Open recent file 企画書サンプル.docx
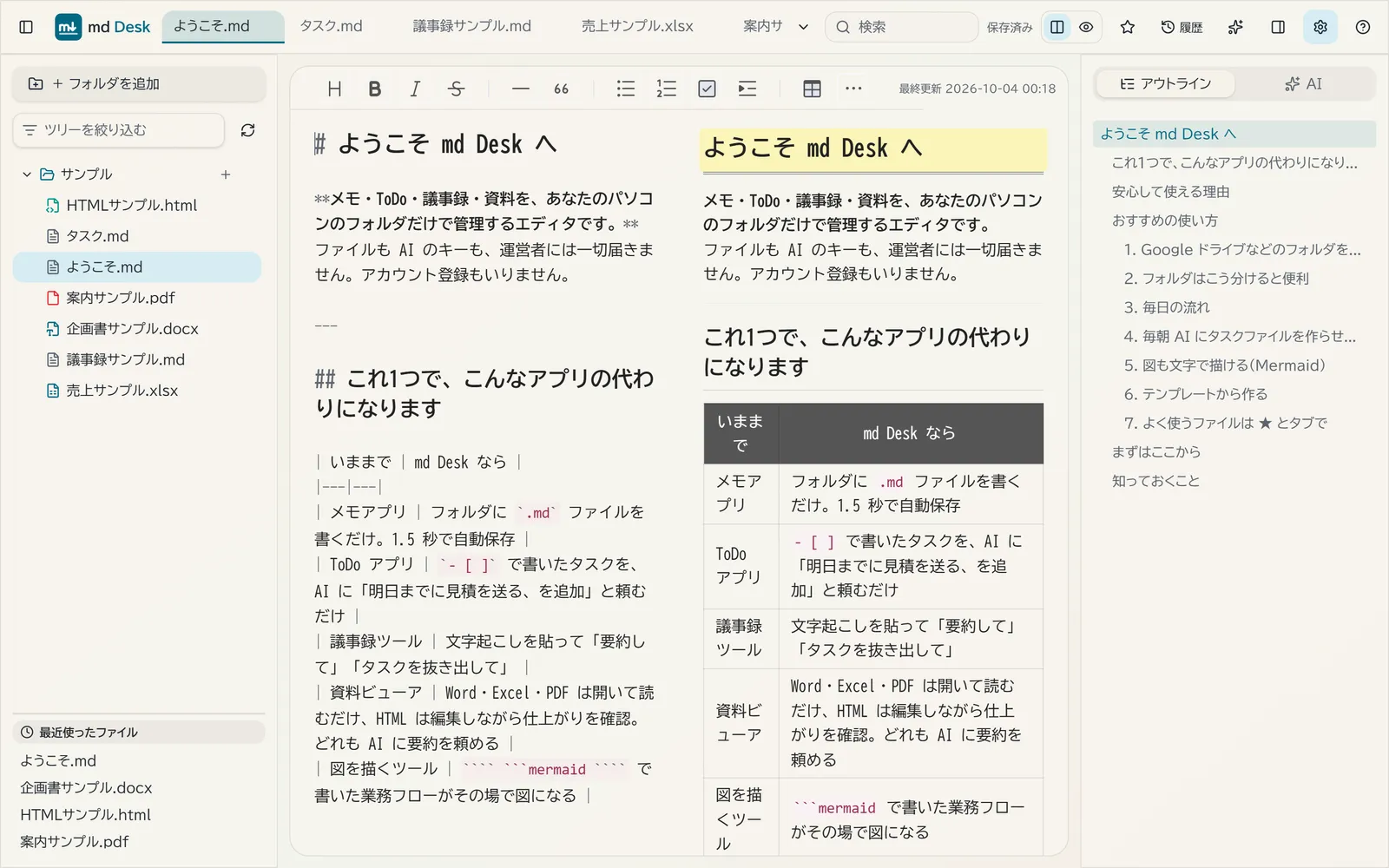 click(86, 788)
